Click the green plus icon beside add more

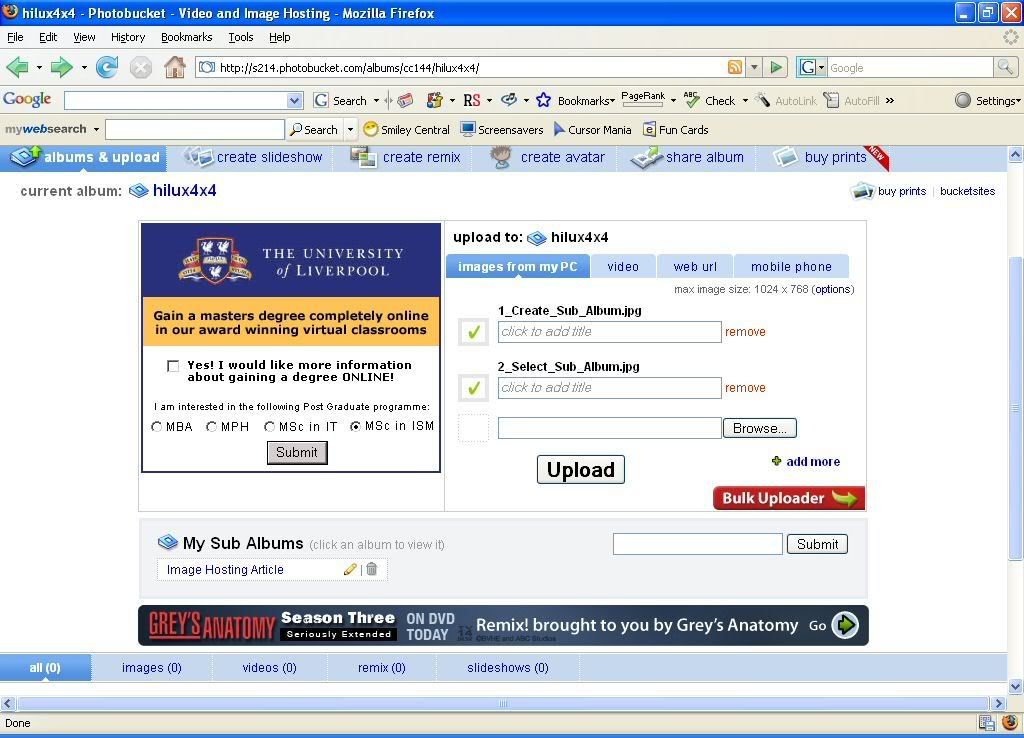(776, 461)
